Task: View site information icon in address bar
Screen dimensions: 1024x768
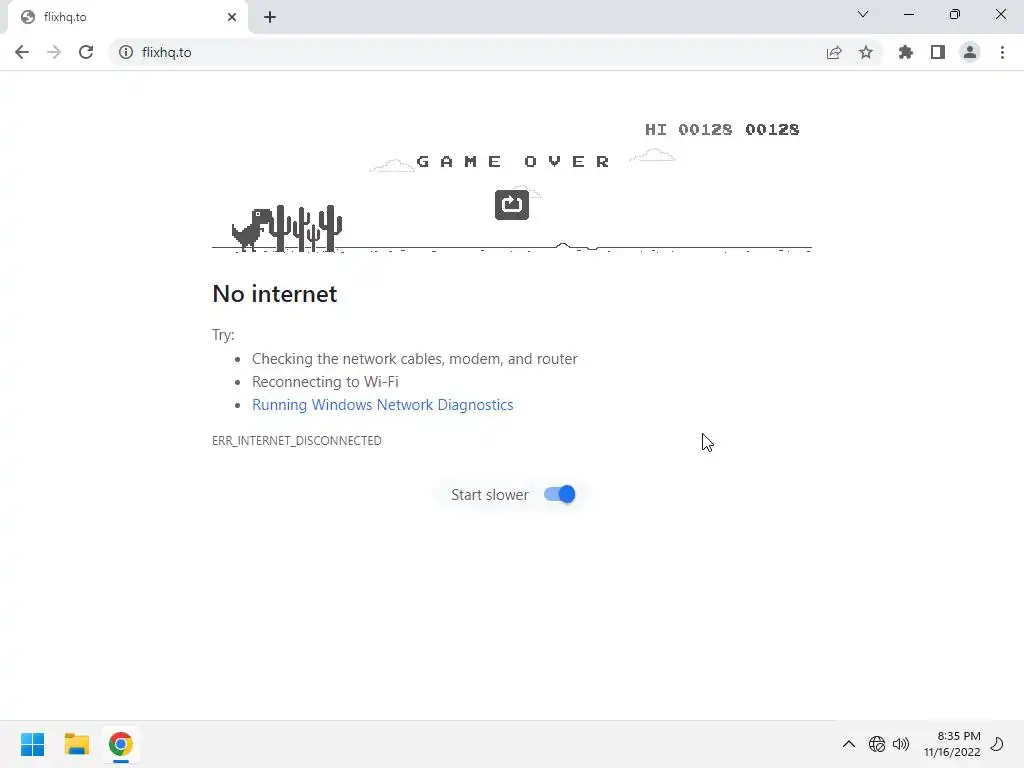Action: click(x=126, y=52)
